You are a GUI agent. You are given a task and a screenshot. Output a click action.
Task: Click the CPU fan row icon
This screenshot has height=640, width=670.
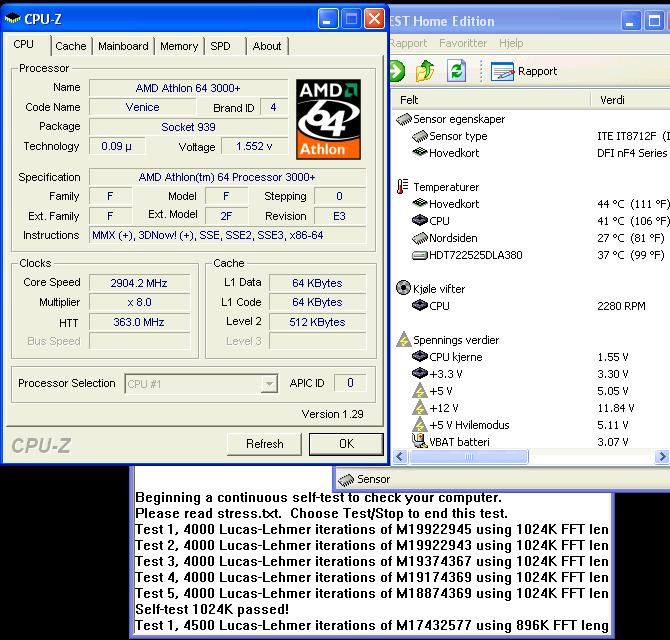click(420, 305)
